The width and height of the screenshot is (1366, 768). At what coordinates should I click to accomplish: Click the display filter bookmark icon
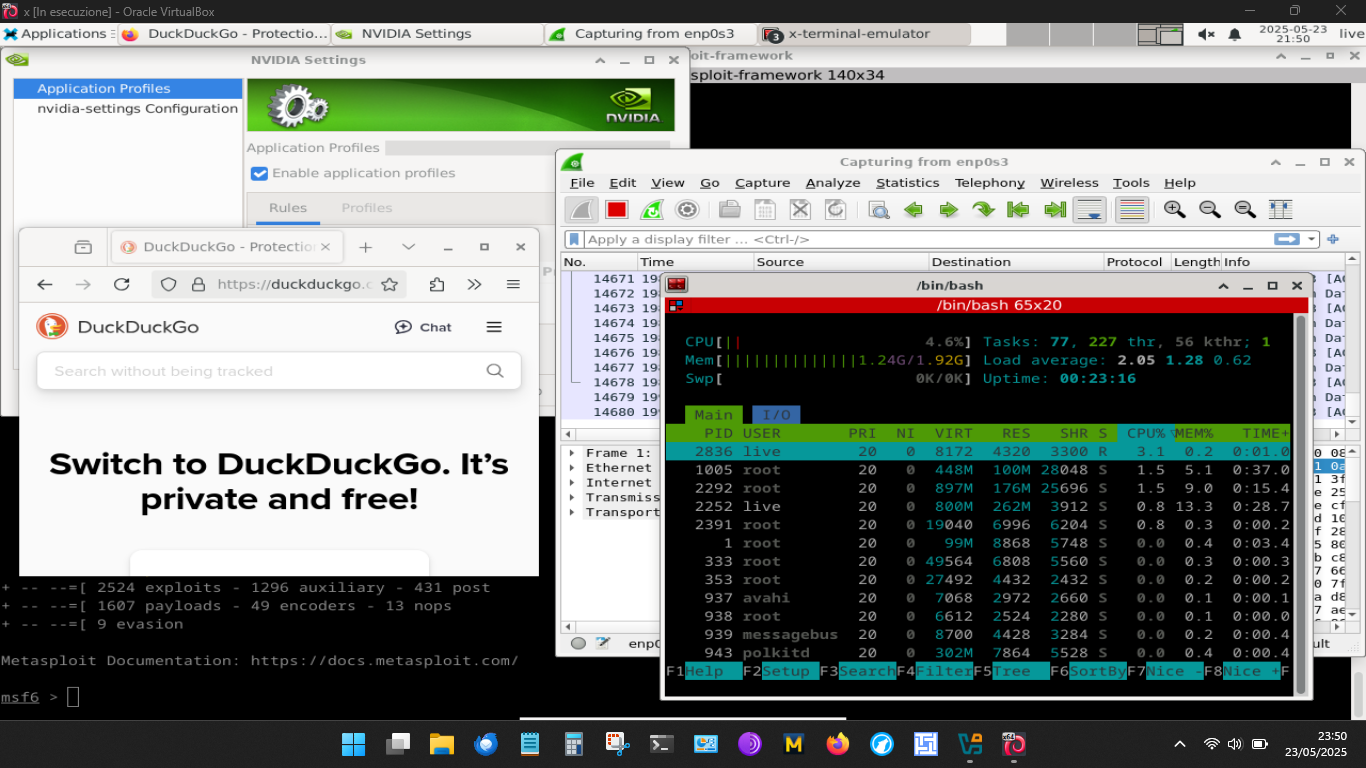(573, 239)
